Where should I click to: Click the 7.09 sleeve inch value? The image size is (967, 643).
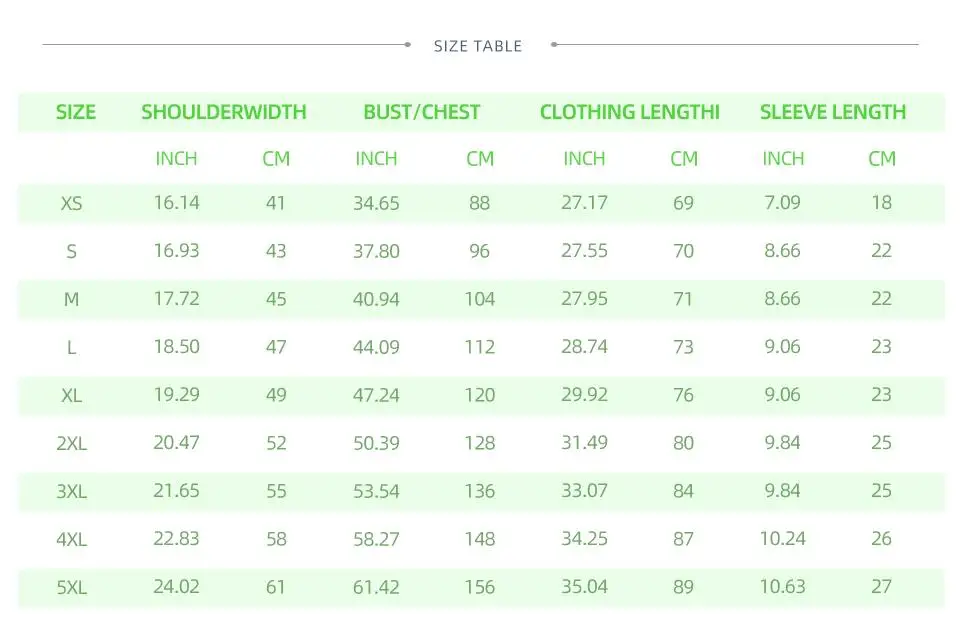point(783,203)
